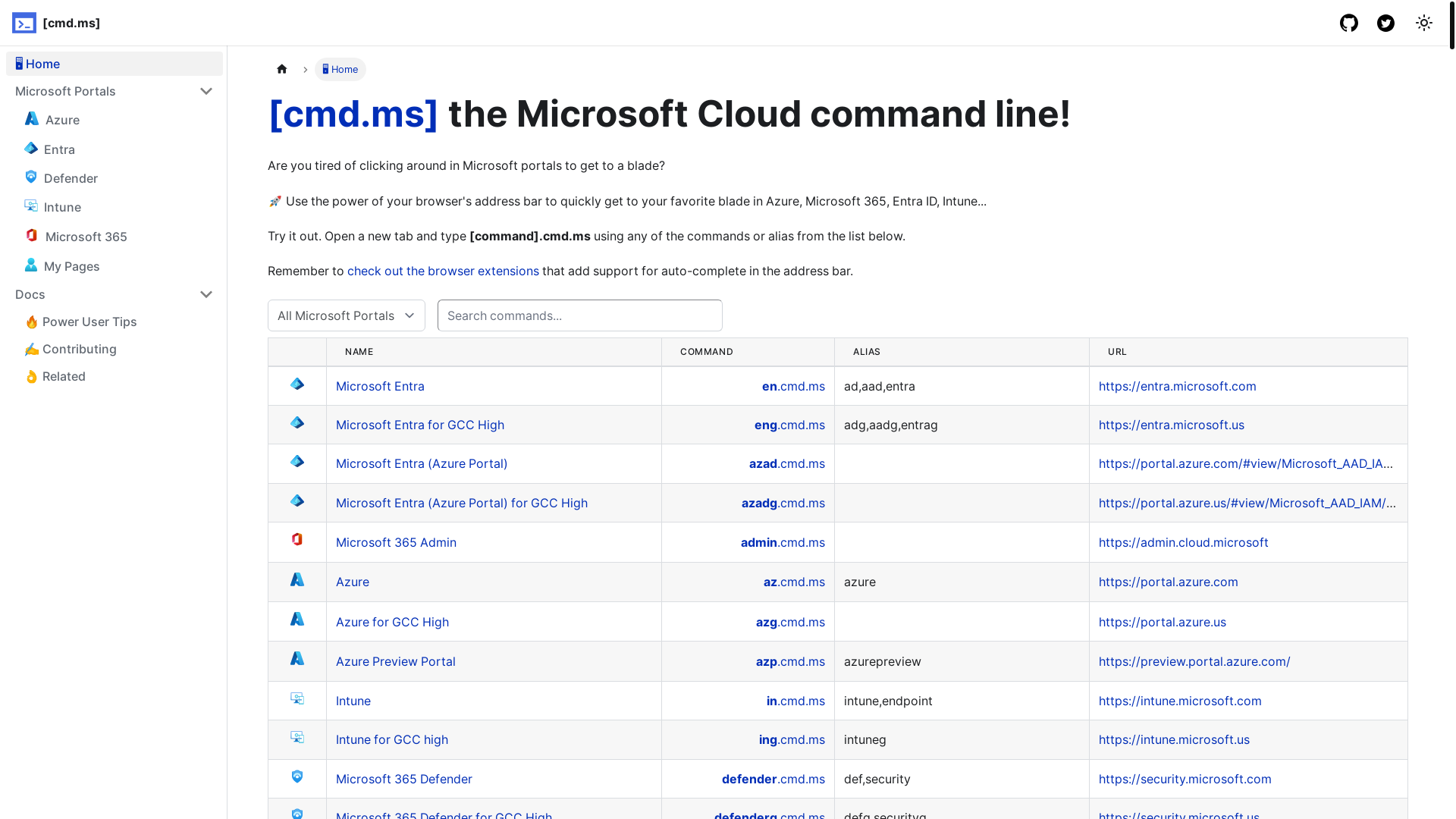Screen dimensions: 1456x819
Task: Click the cmd.ms terminal logo icon
Action: tap(24, 23)
